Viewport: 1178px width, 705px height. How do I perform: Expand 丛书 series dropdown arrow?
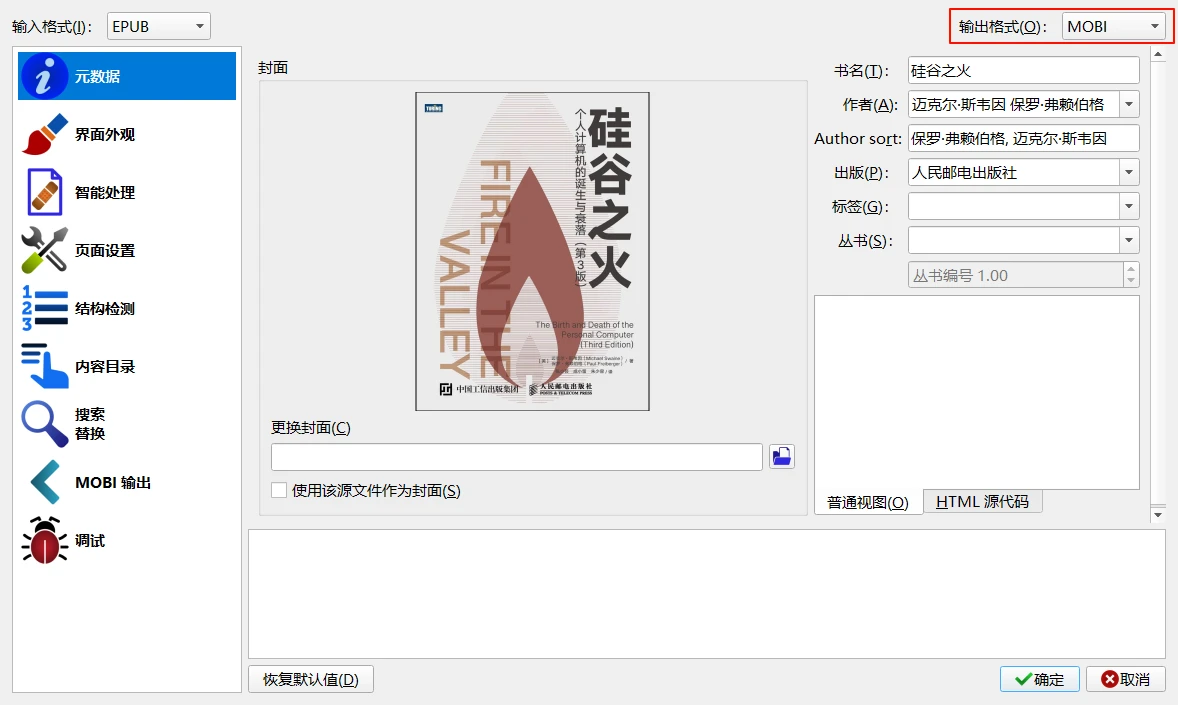1128,241
